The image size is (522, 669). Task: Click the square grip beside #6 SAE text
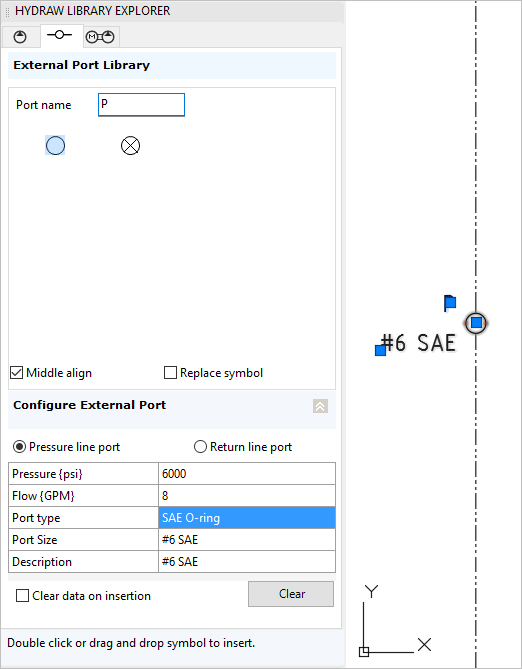380,350
